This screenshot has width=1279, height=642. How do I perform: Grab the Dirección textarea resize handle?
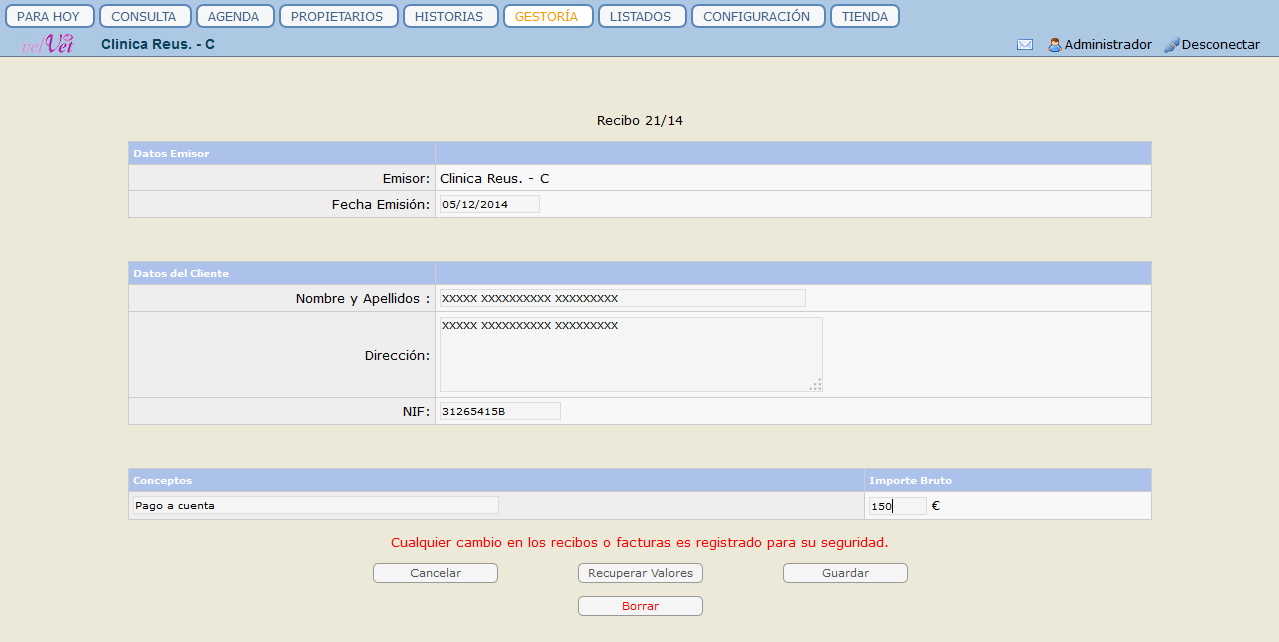(817, 385)
